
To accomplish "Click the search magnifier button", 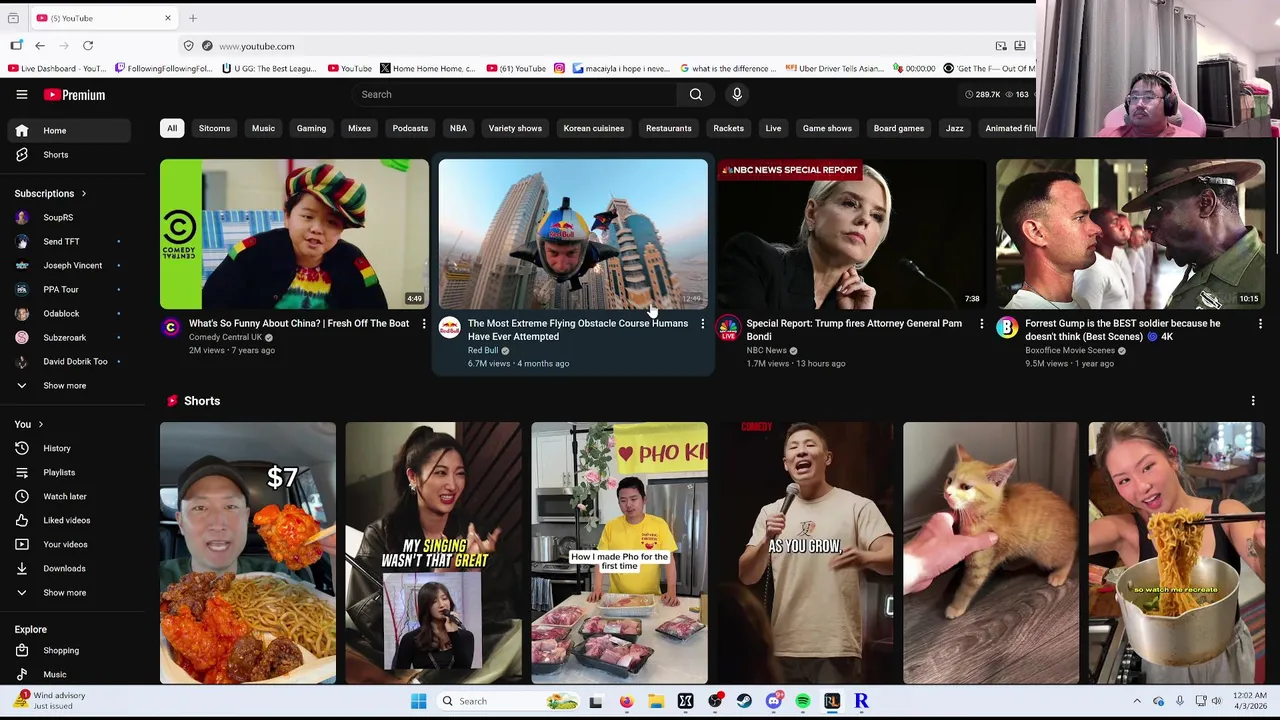I will click(696, 94).
